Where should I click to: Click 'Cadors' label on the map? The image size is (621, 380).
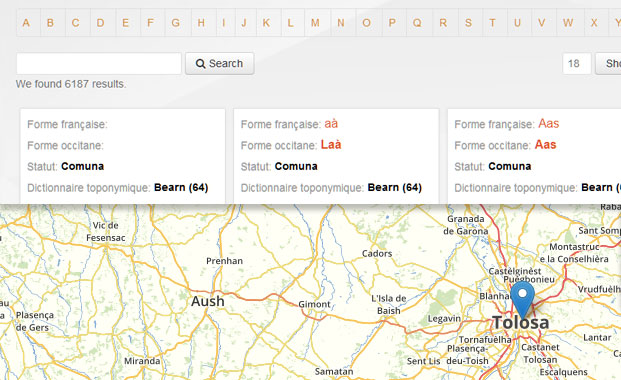[377, 254]
